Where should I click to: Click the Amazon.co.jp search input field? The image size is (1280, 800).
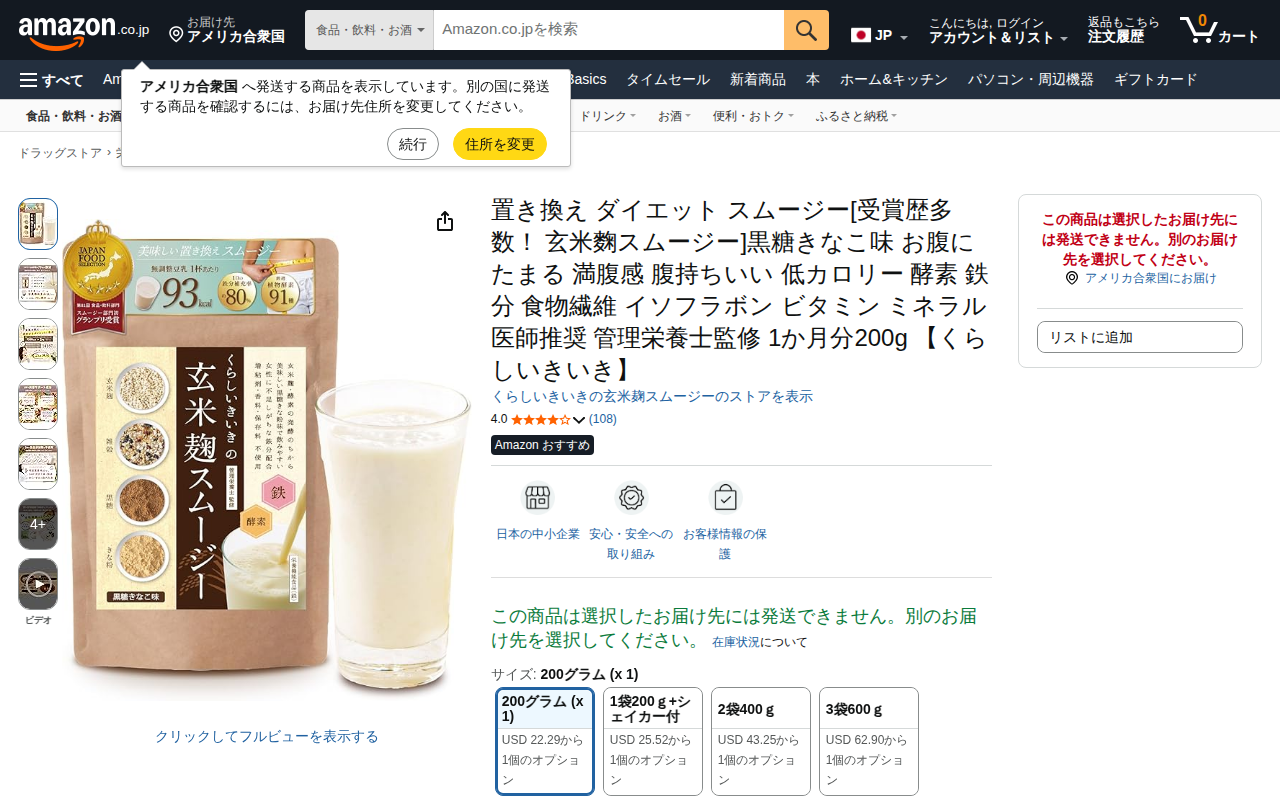point(609,30)
